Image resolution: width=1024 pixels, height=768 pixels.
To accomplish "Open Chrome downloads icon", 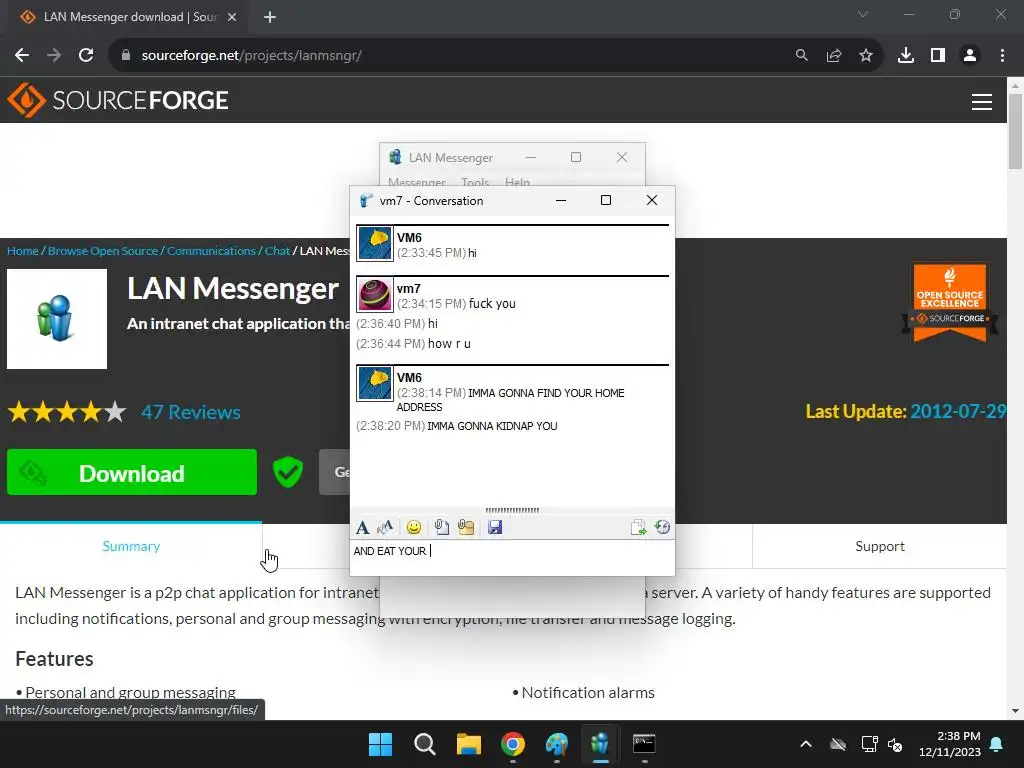I will (x=905, y=56).
